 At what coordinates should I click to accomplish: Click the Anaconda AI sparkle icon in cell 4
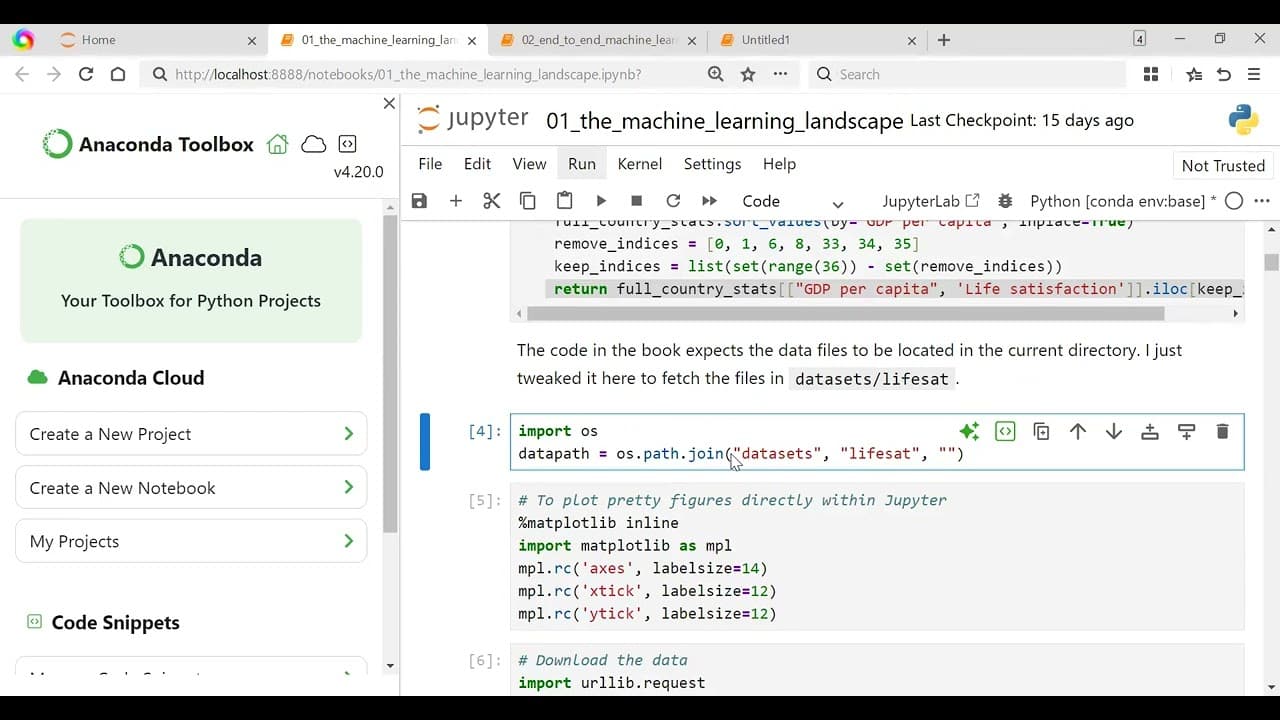click(x=968, y=431)
